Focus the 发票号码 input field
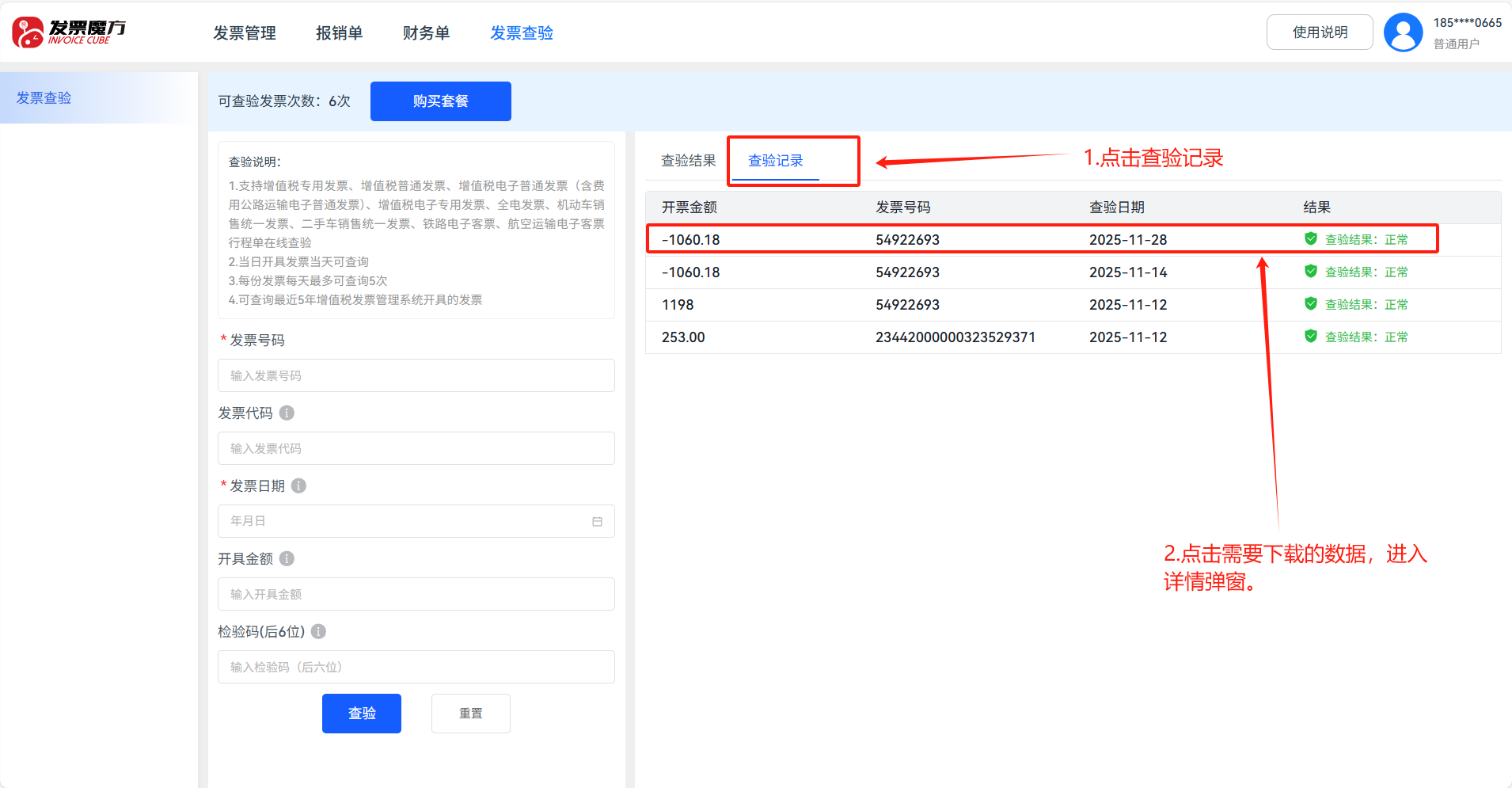This screenshot has width=1512, height=788. click(416, 375)
